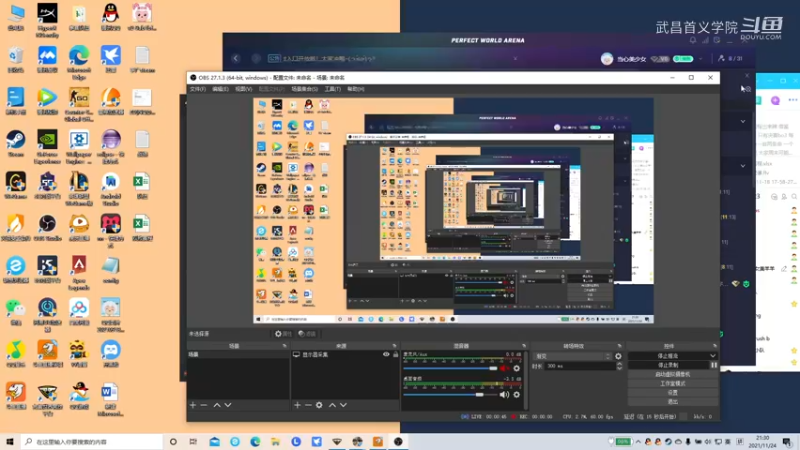The image size is (800, 450).
Task: Undock the Scenes panel
Action: click(285, 346)
